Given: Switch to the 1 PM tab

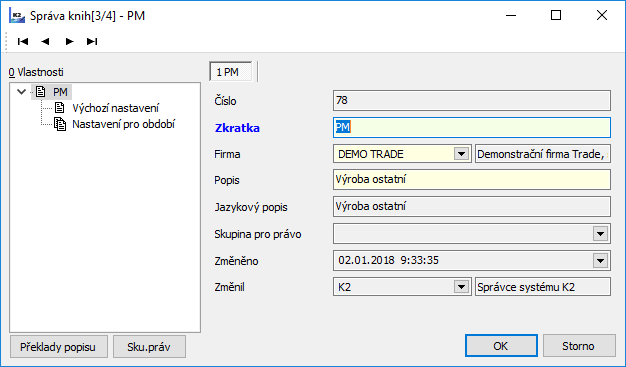Looking at the screenshot, I should pyautogui.click(x=231, y=72).
